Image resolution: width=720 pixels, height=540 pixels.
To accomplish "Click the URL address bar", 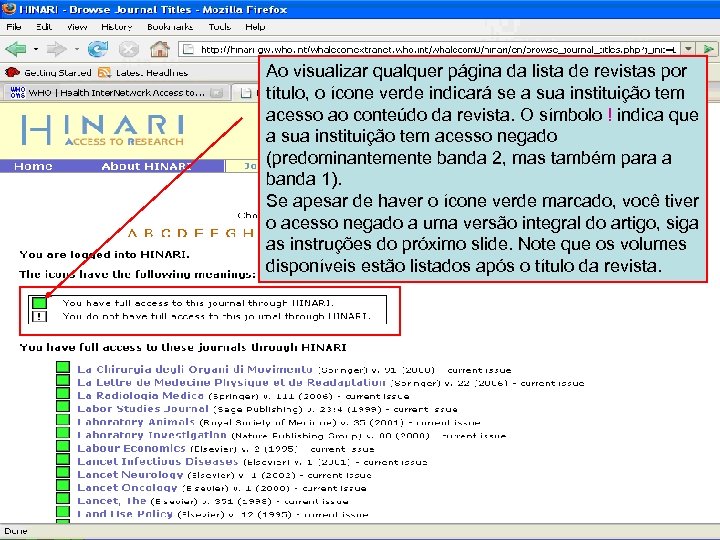I will (x=430, y=49).
